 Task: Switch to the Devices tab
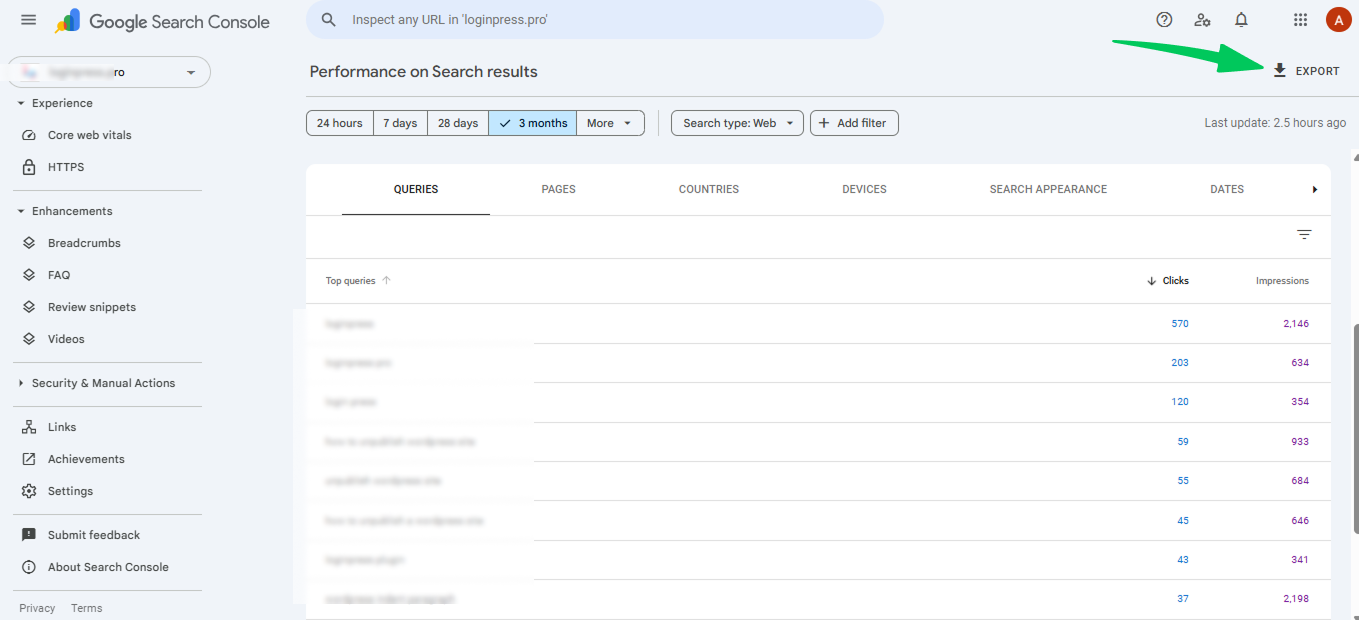coord(865,189)
